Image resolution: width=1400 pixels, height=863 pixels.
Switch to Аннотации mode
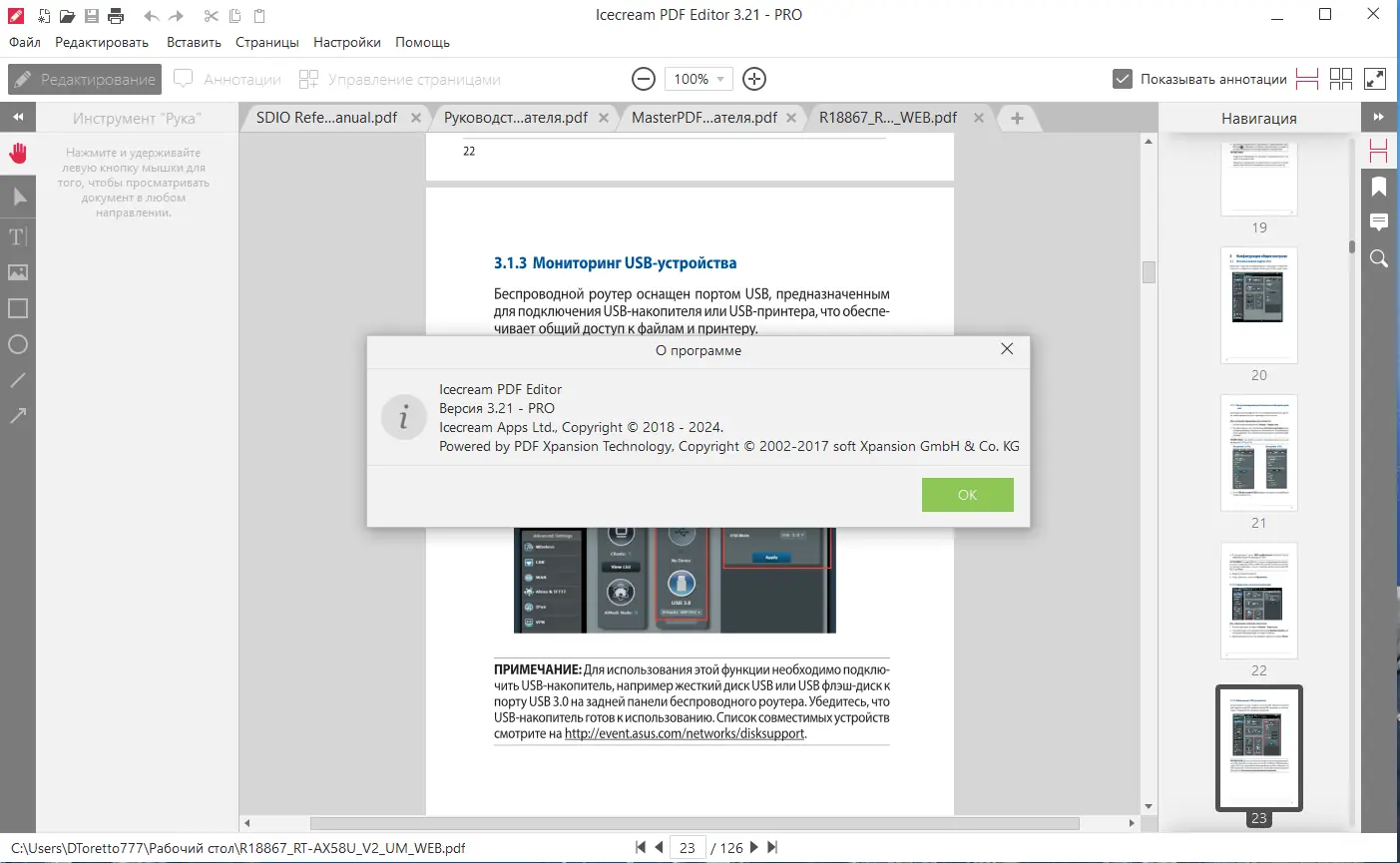click(x=229, y=79)
